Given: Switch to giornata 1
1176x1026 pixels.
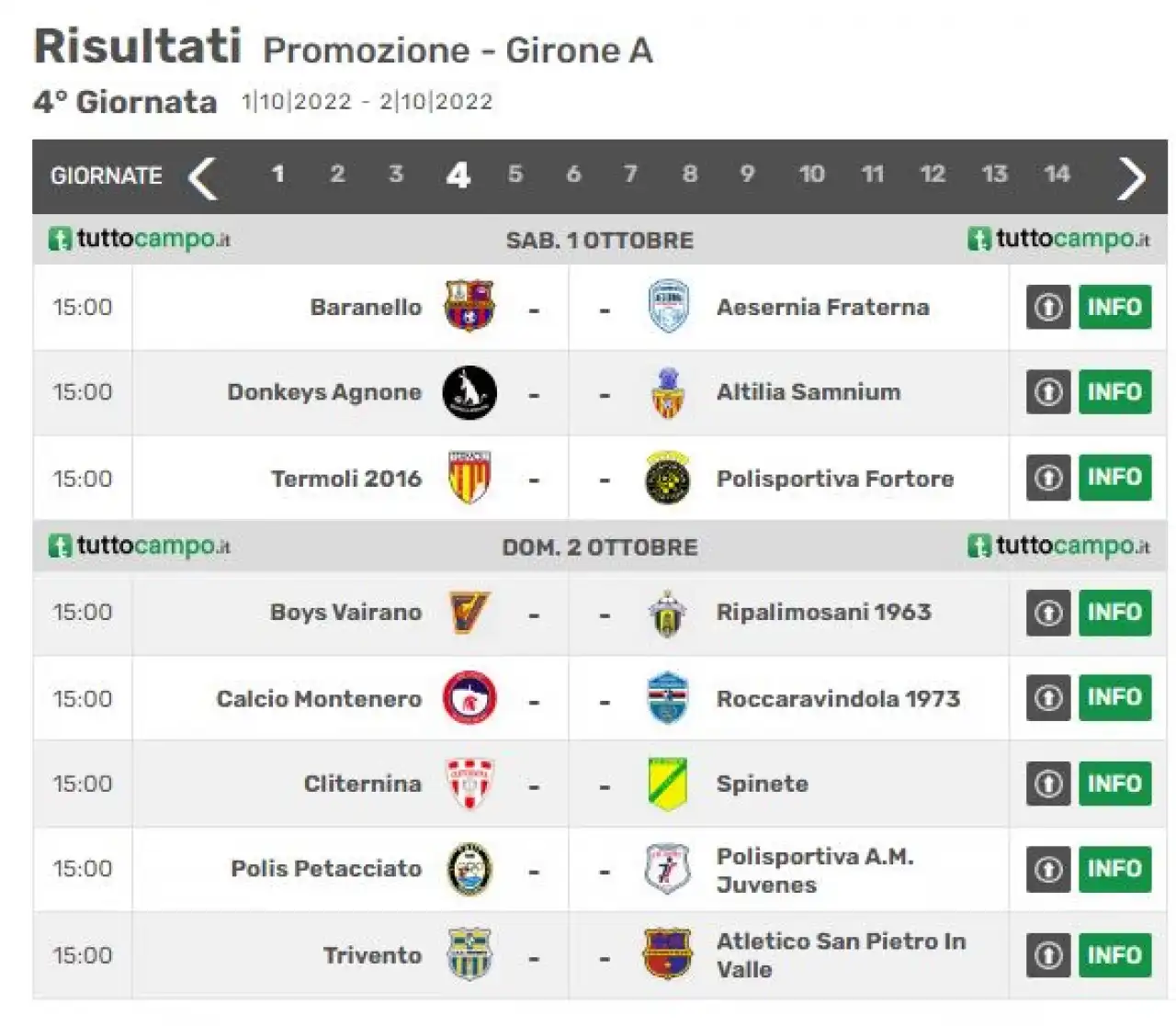Looking at the screenshot, I should point(277,175).
